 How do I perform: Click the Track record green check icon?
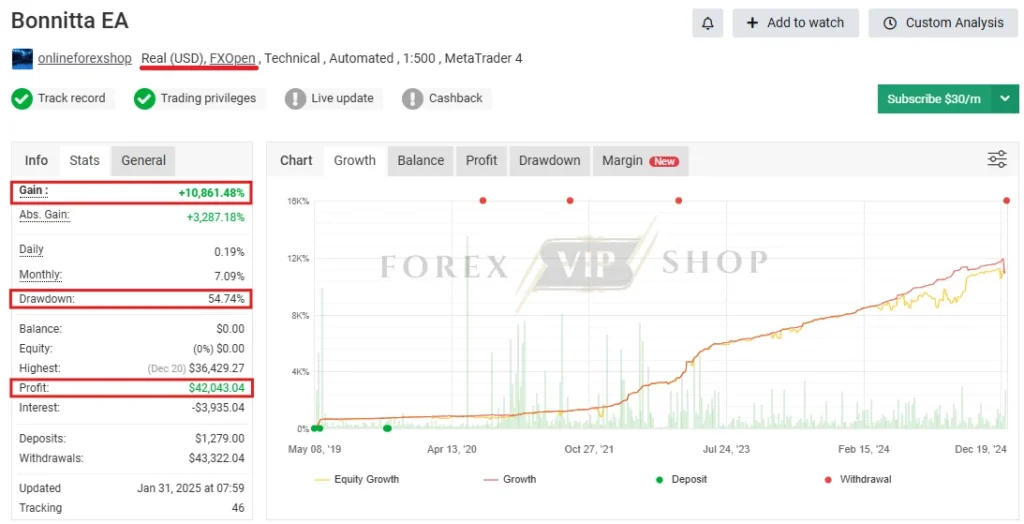tap(22, 99)
